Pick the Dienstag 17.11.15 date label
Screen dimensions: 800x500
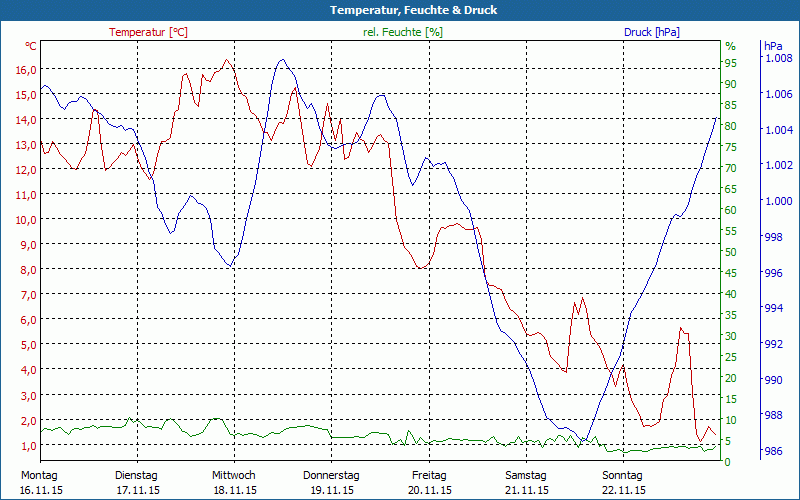[137, 482]
